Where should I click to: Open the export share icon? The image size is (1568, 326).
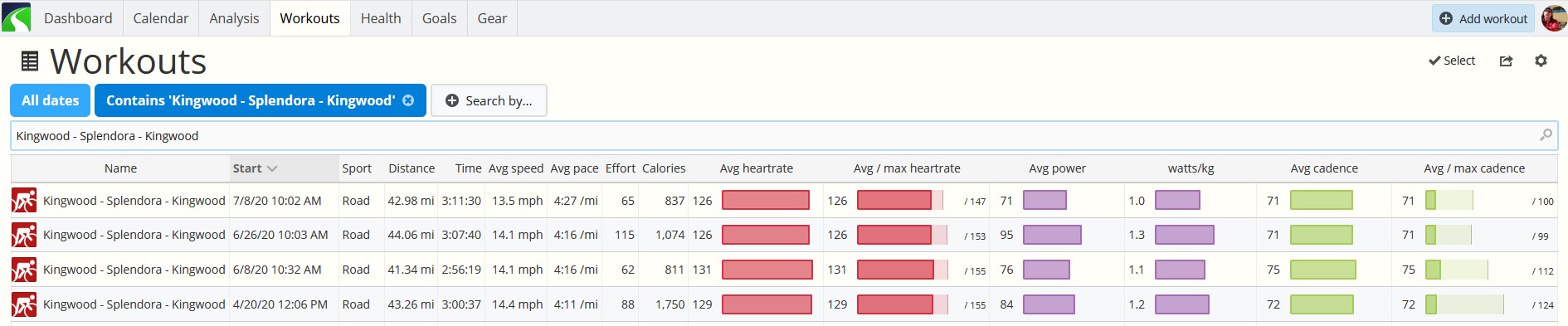click(x=1506, y=61)
